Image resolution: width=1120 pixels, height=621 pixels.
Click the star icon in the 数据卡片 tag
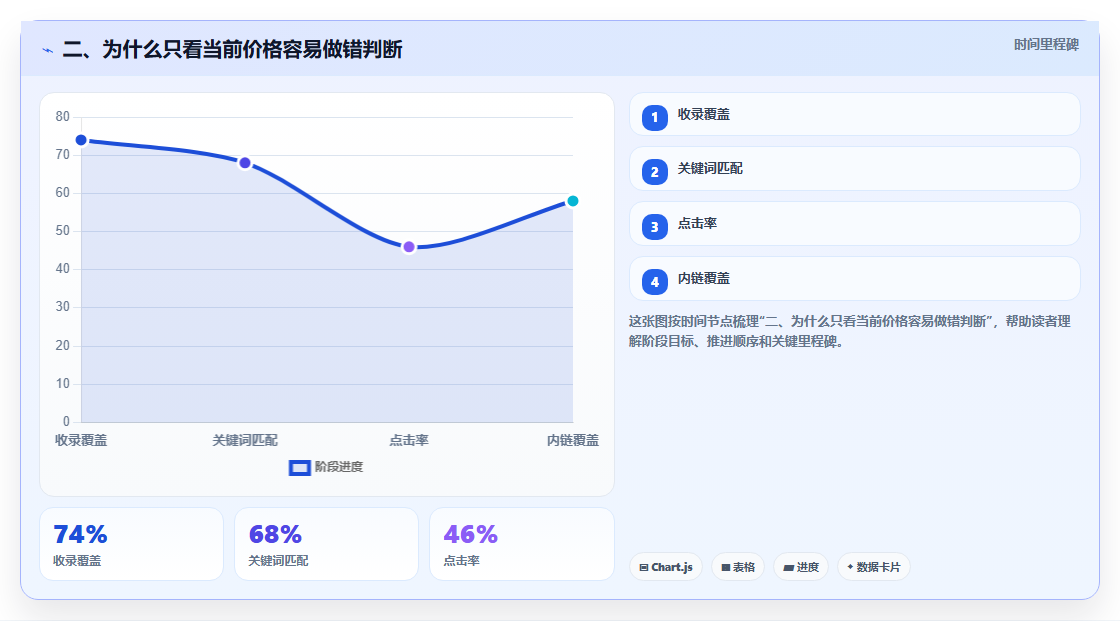850,567
